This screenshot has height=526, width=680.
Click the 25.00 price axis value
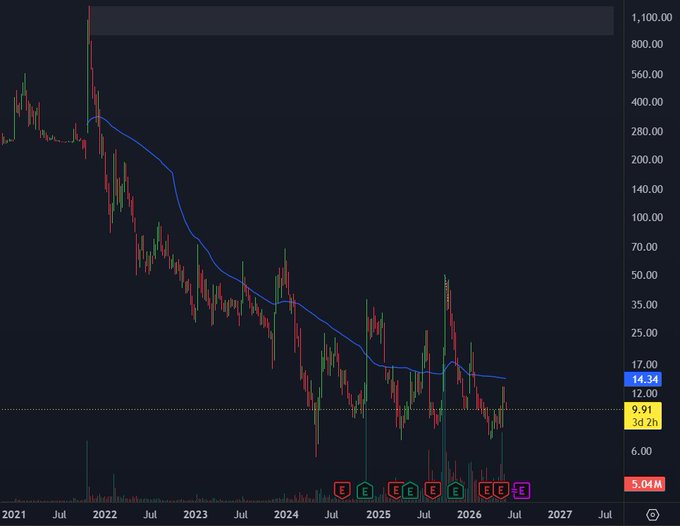[644, 333]
